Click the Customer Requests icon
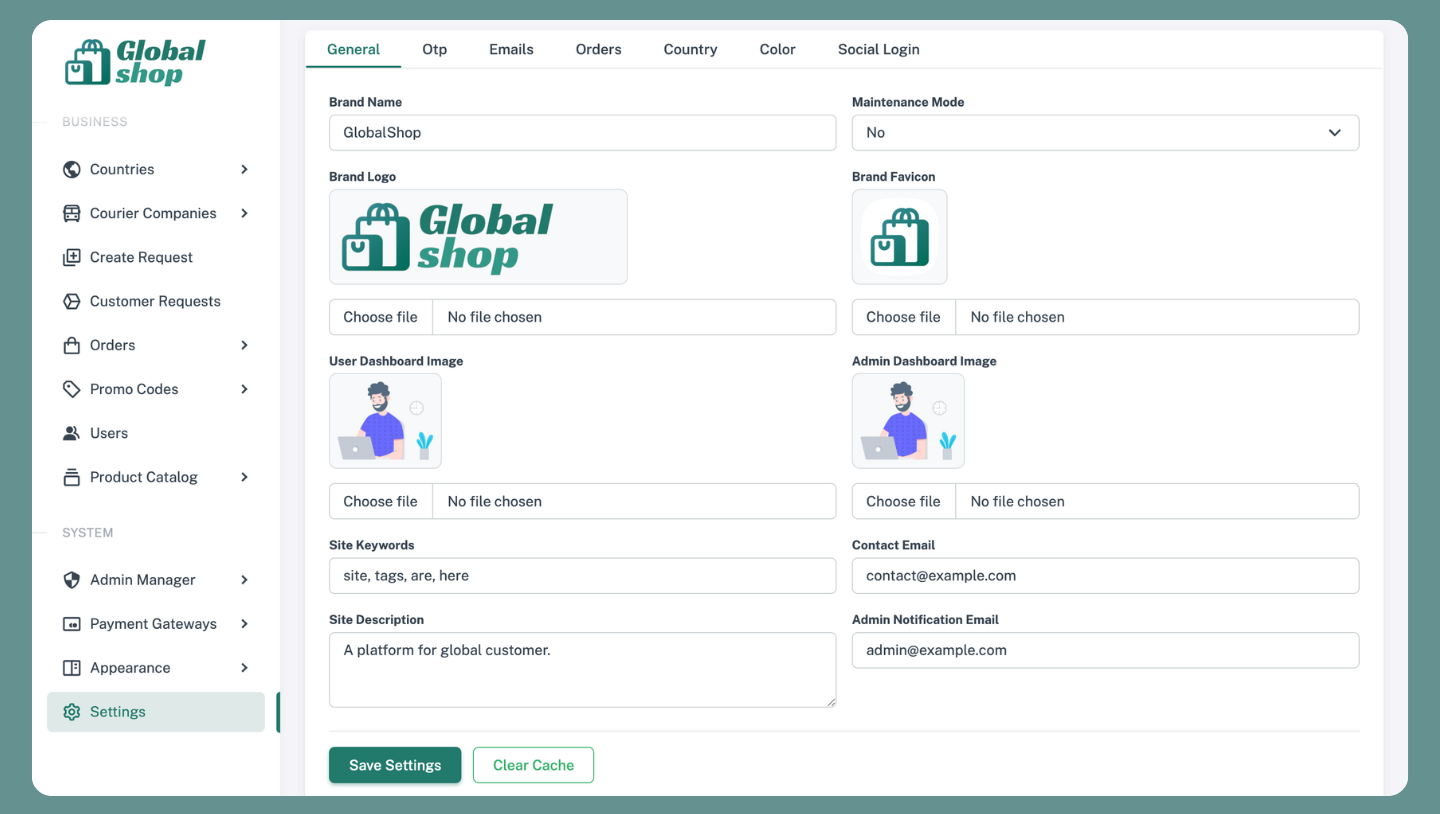Screen dimensions: 1440x814 tap(72, 301)
